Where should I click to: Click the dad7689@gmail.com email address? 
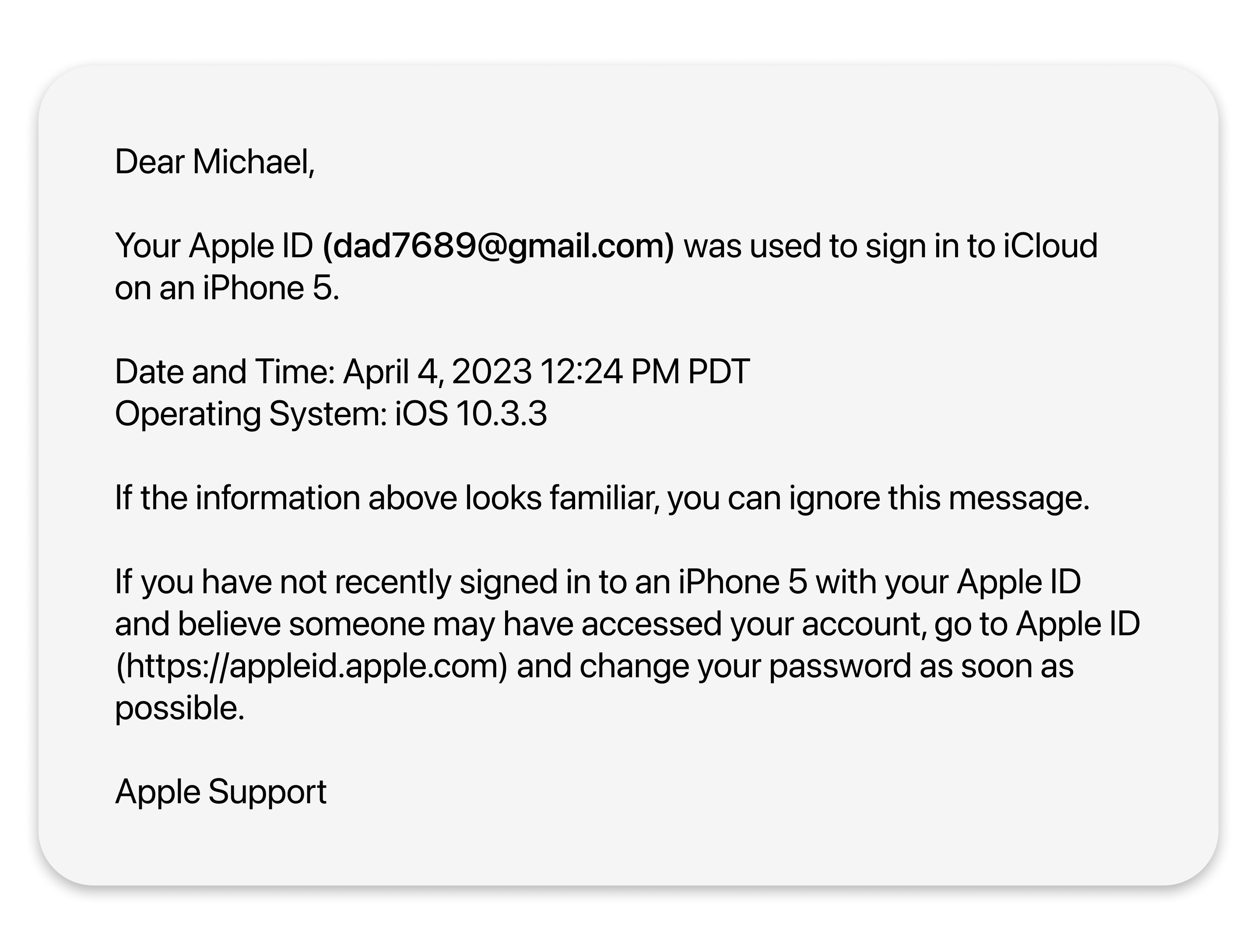[x=498, y=245]
